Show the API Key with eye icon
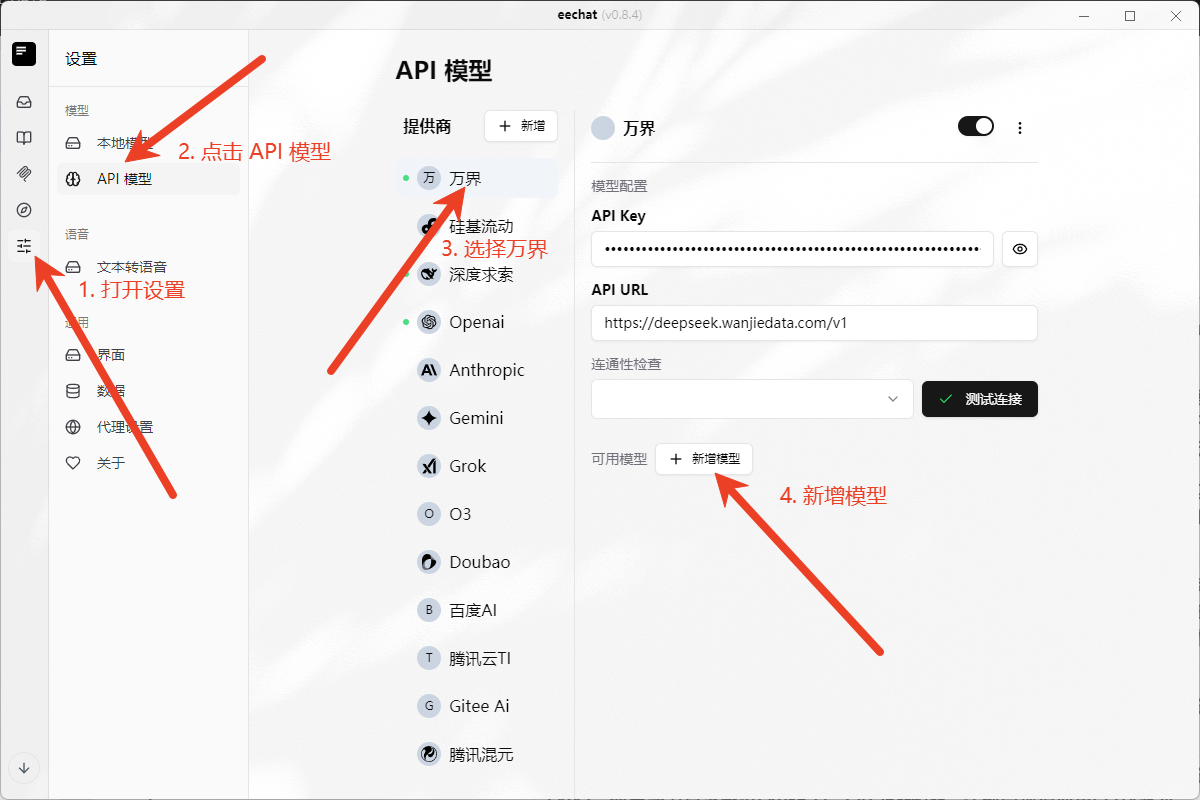1200x800 pixels. pos(1020,249)
